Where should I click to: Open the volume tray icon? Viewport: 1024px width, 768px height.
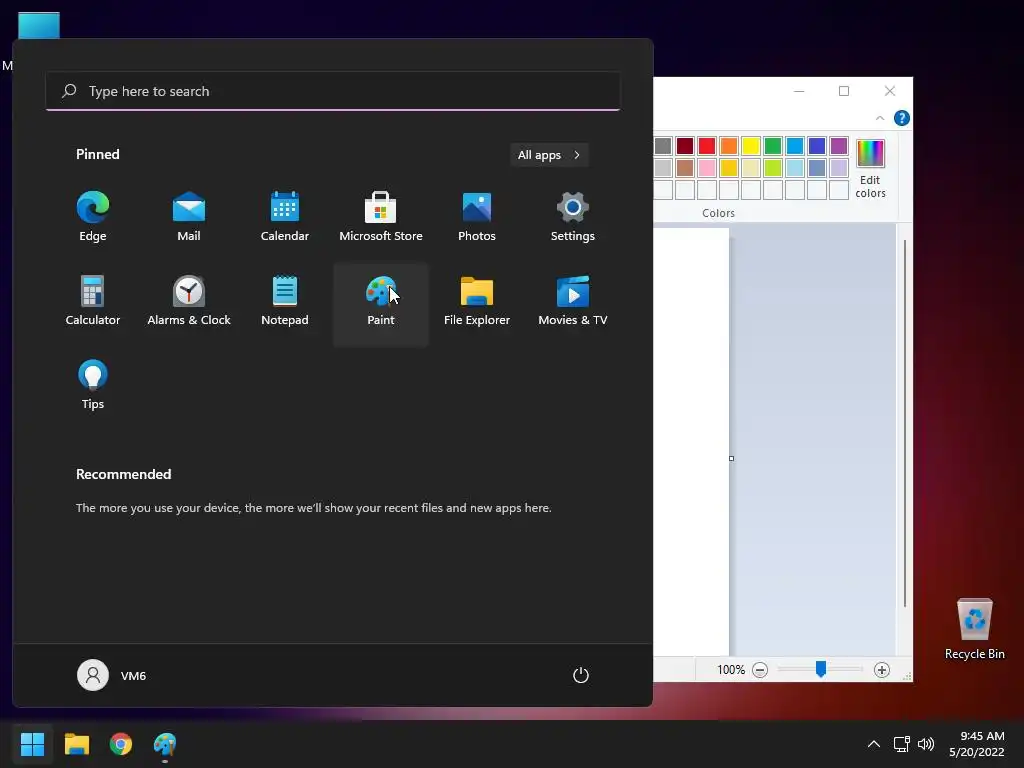[x=926, y=744]
